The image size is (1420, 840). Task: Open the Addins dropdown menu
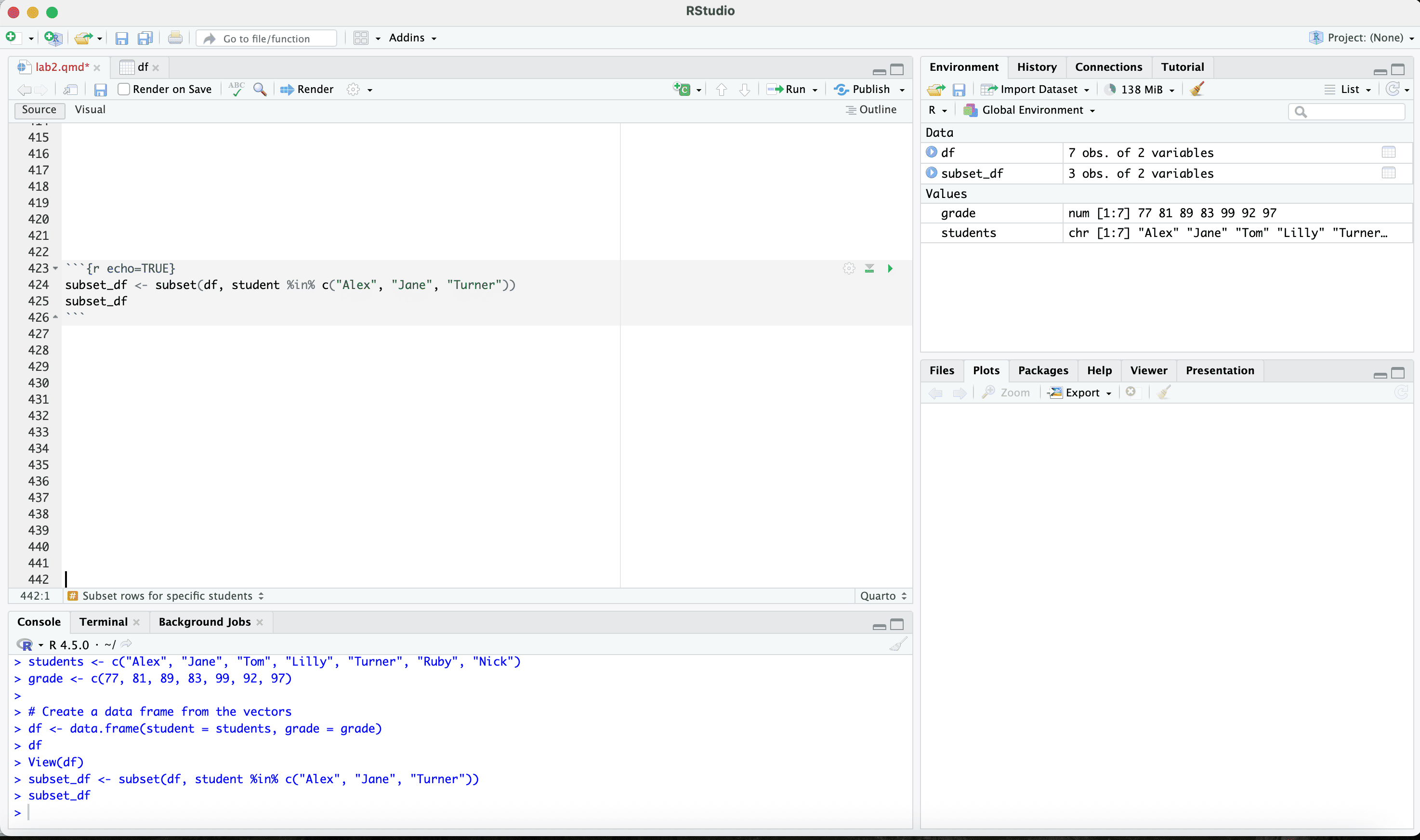click(x=413, y=38)
